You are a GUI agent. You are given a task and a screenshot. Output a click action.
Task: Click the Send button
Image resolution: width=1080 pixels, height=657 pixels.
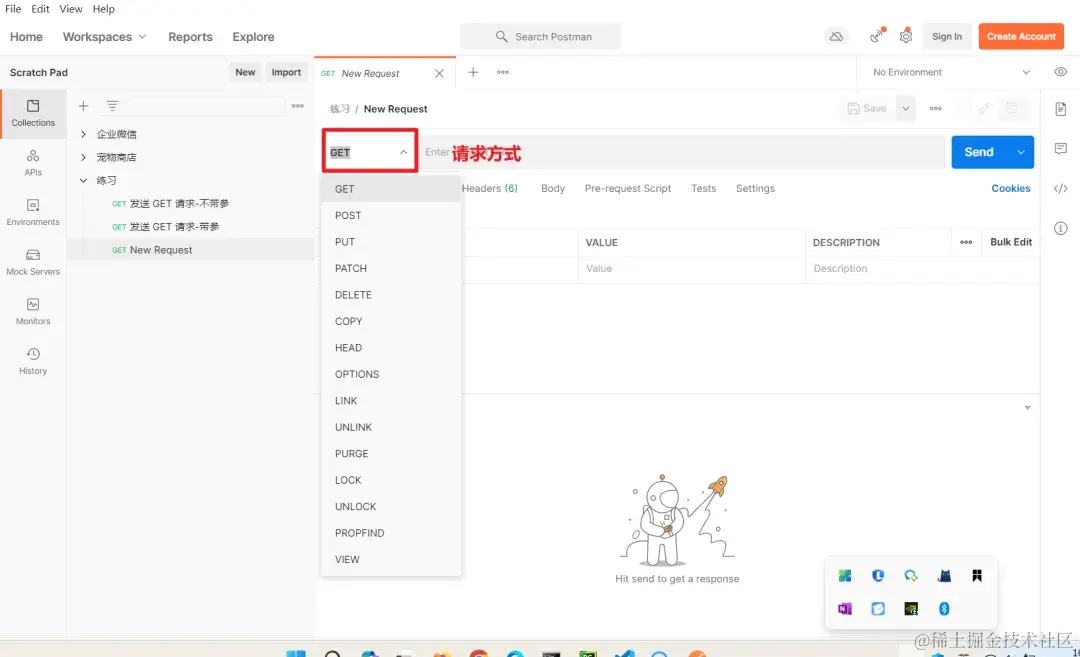coord(979,151)
